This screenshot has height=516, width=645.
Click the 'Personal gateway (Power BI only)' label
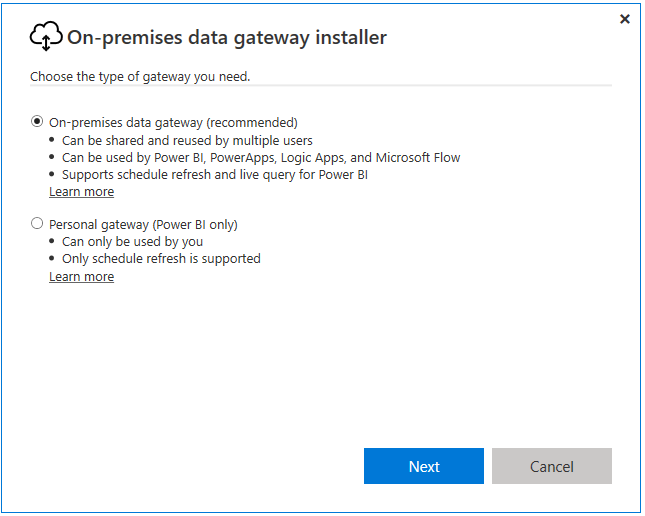(x=143, y=225)
